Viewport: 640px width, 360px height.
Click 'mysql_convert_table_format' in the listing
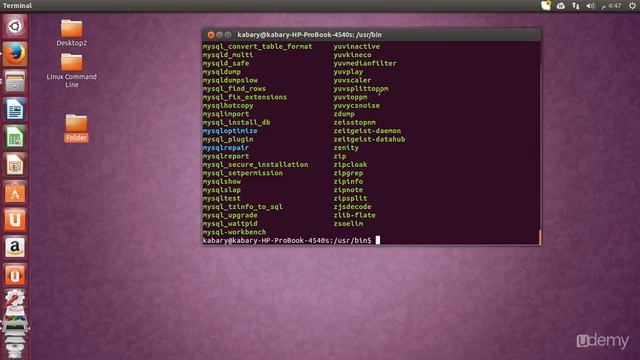(x=257, y=47)
